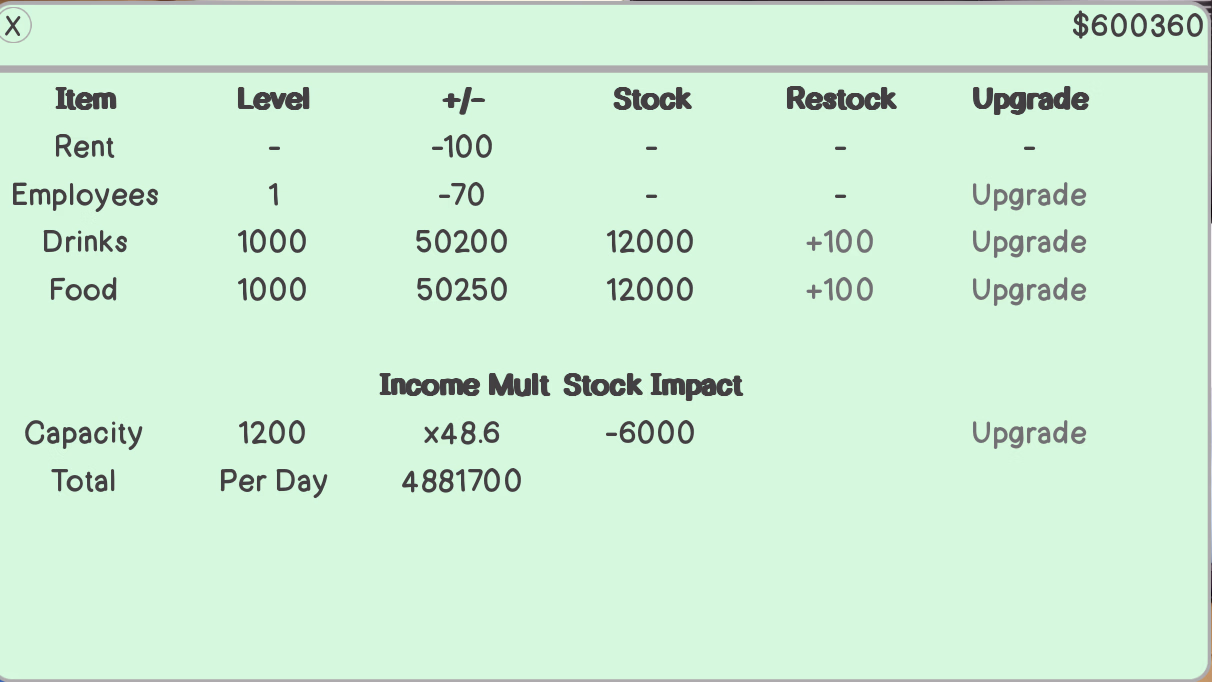Upgrade the Food item

(1029, 290)
